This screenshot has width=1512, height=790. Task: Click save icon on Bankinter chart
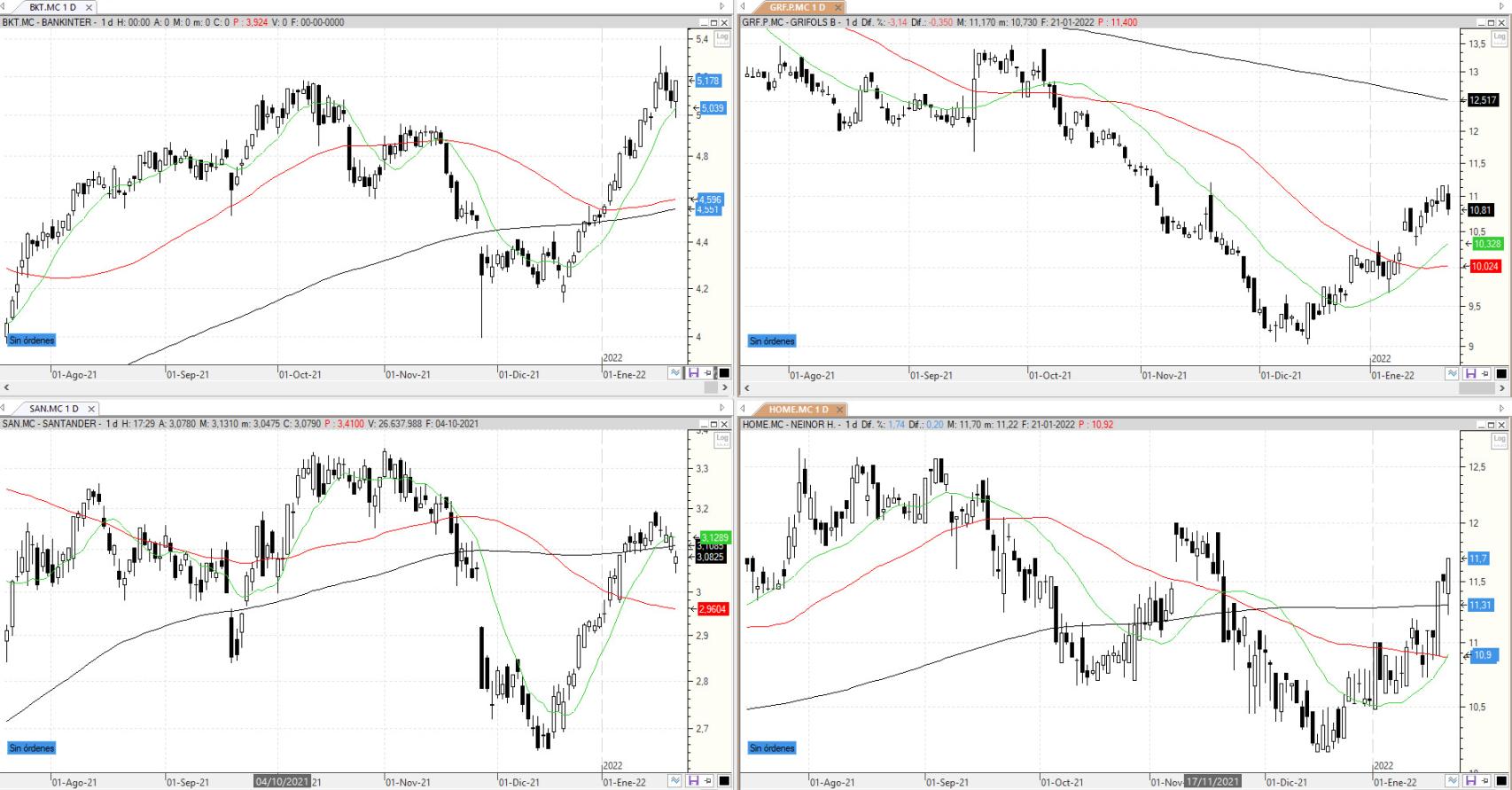point(693,373)
